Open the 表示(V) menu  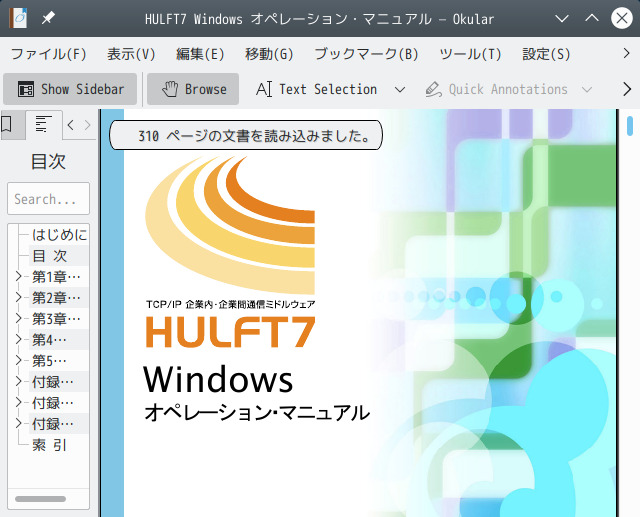131,54
